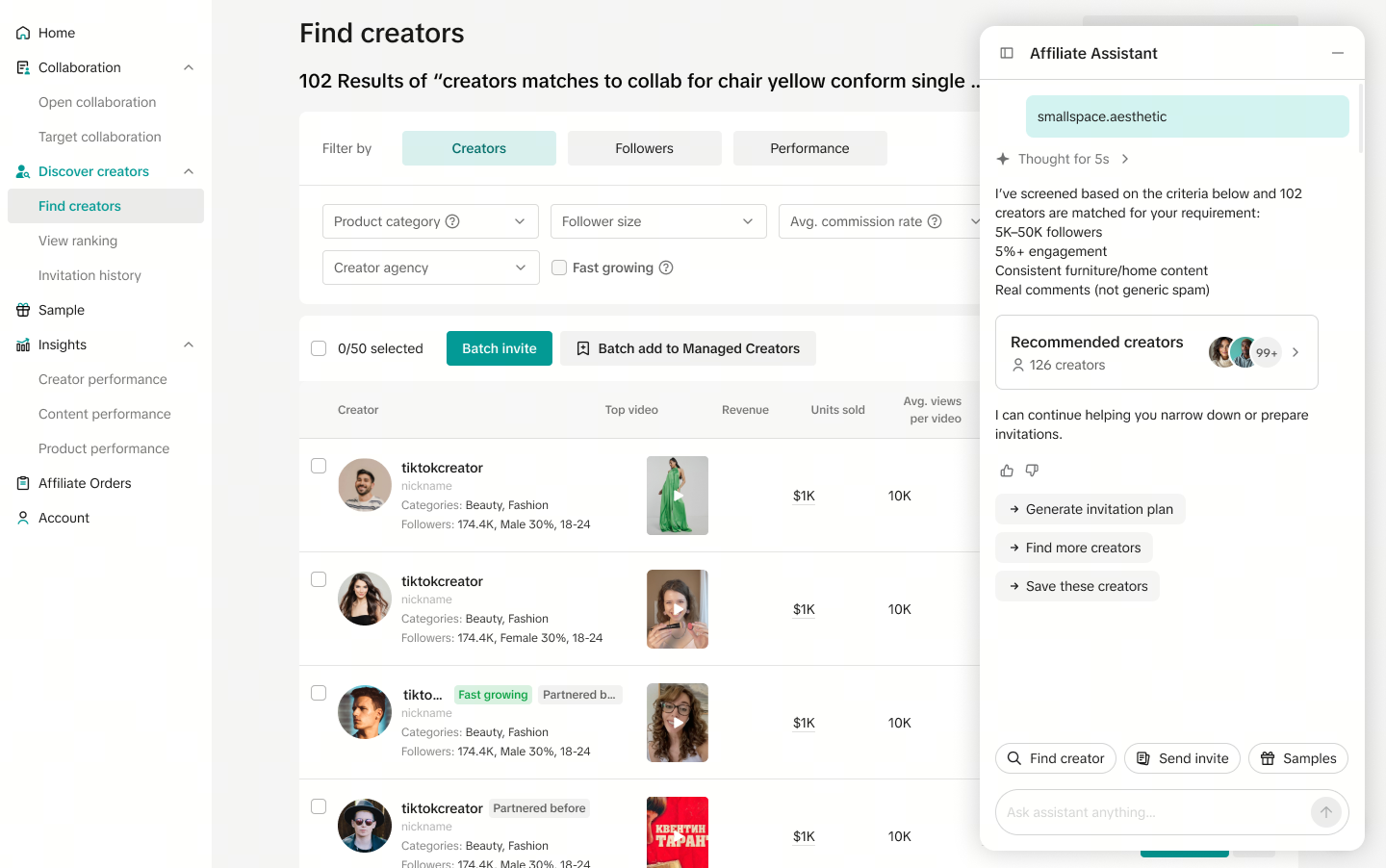The image size is (1386, 868).
Task: Click the Batch invite button
Action: click(x=500, y=348)
